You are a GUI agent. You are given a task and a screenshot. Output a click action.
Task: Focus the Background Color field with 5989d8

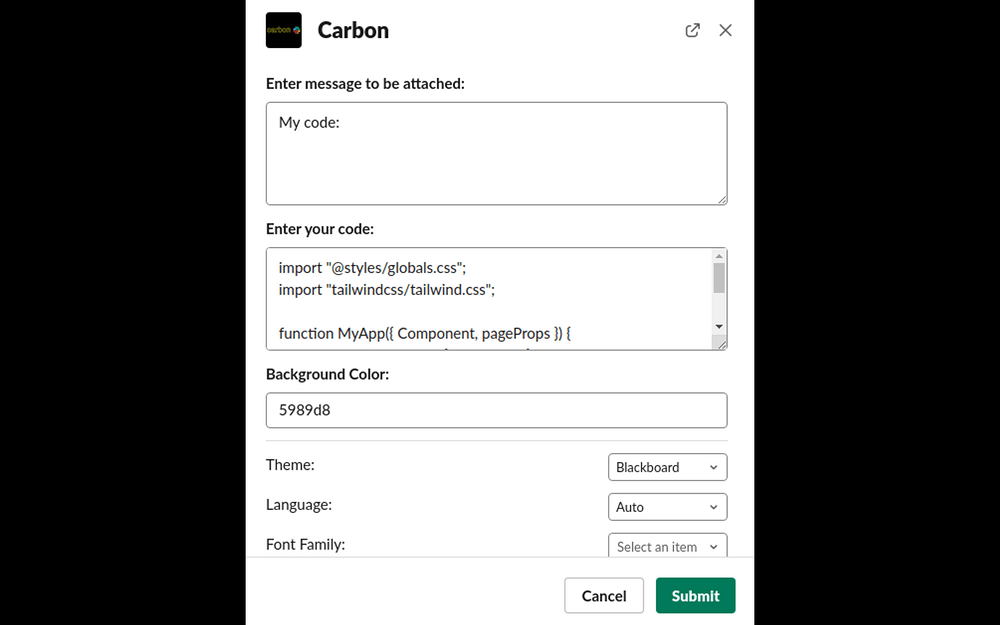pos(496,410)
